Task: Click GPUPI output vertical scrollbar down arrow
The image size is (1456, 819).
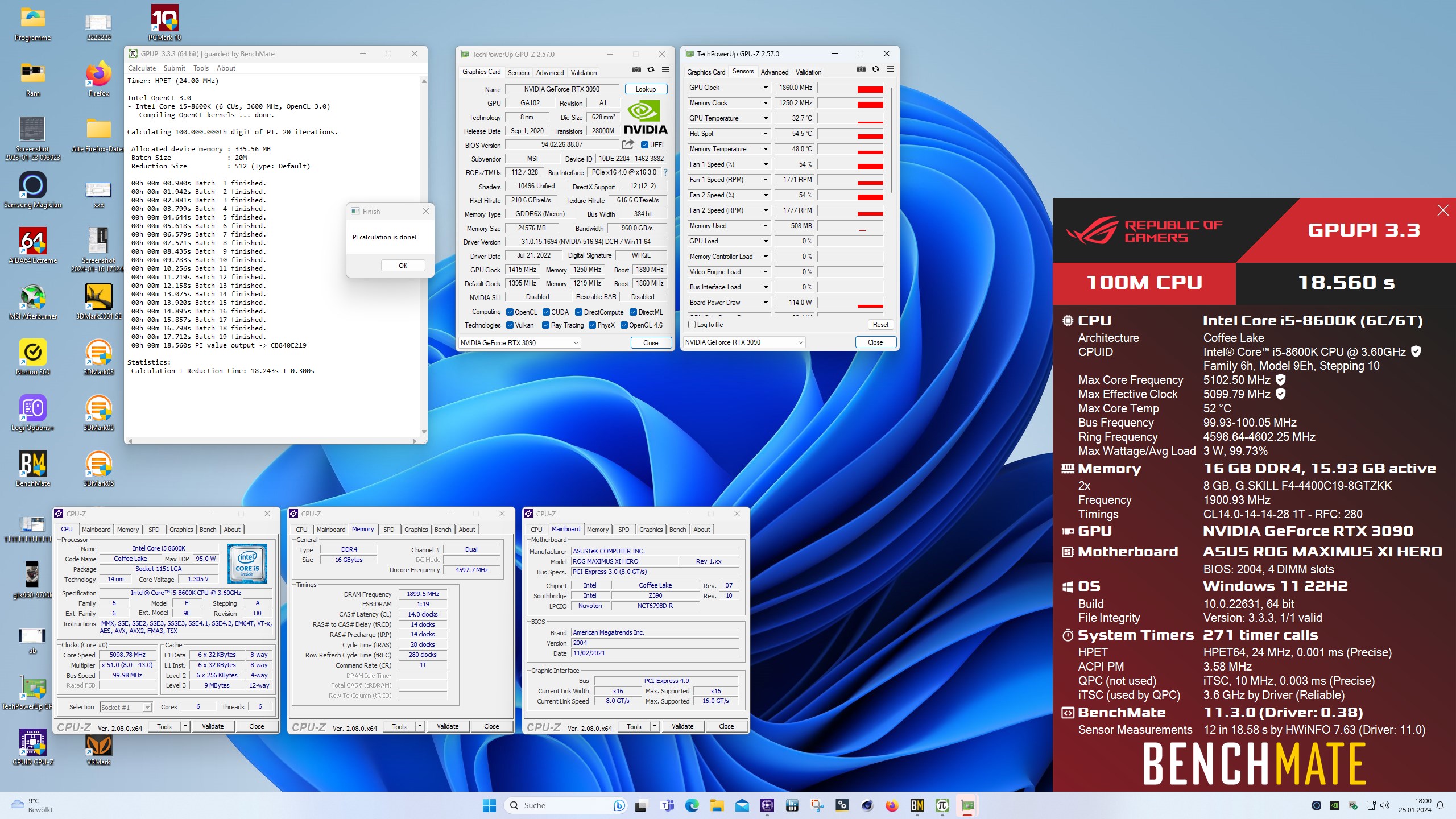Action: (x=424, y=432)
